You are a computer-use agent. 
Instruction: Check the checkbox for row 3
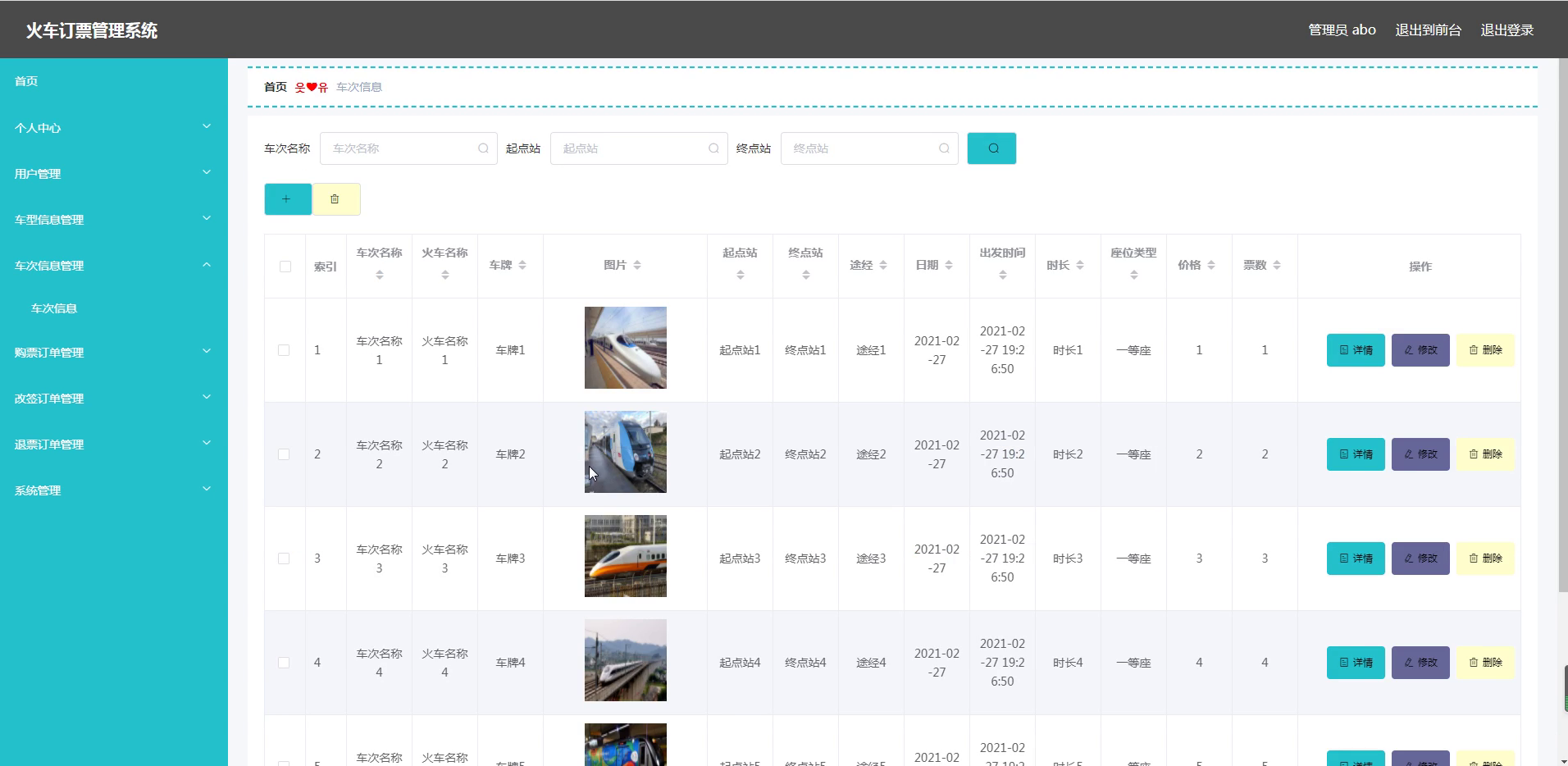[x=284, y=559]
